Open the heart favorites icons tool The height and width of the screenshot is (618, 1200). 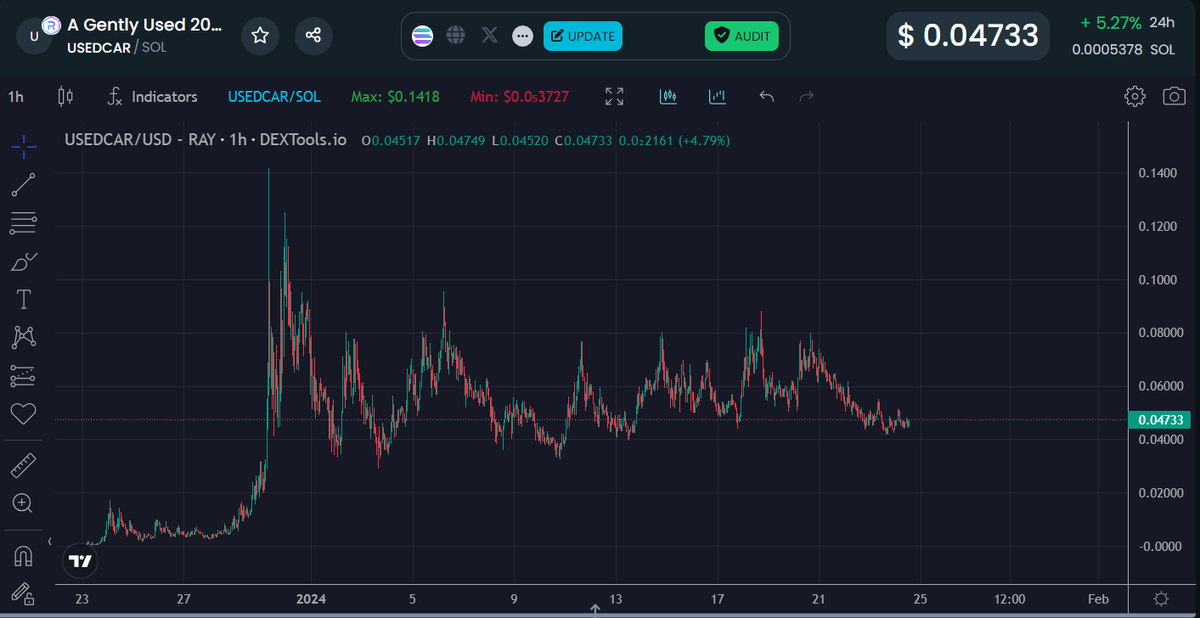[x=24, y=413]
